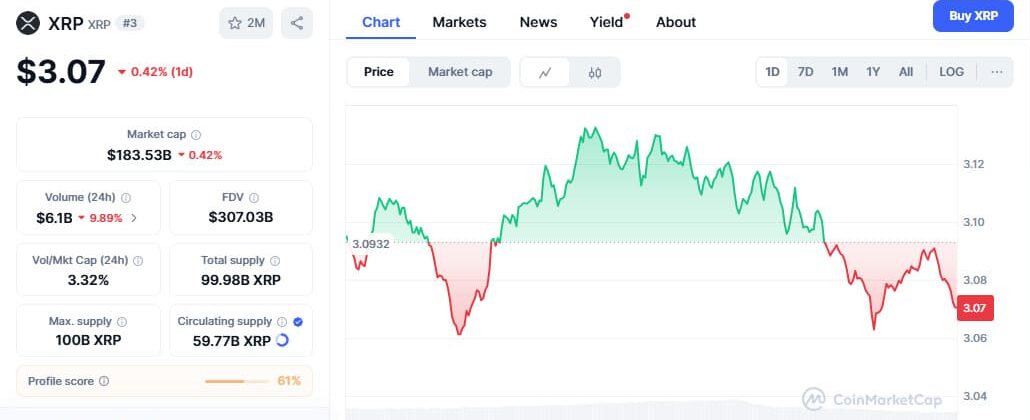This screenshot has width=1030, height=420.
Task: Select Price chart toggle
Action: [378, 72]
